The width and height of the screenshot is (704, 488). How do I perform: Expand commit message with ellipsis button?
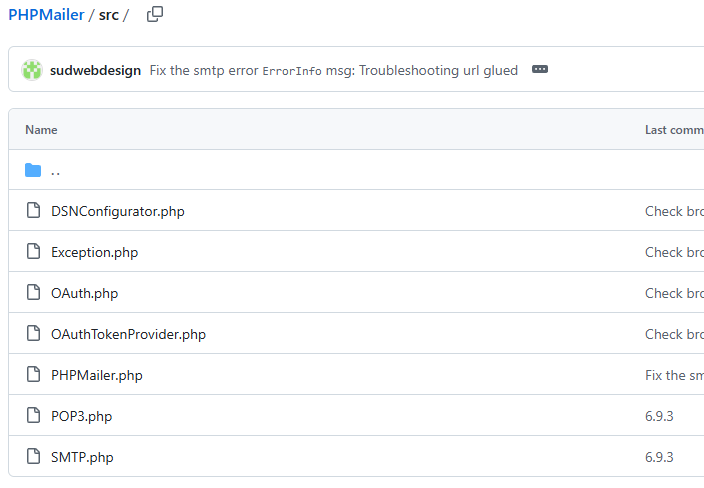coord(540,69)
